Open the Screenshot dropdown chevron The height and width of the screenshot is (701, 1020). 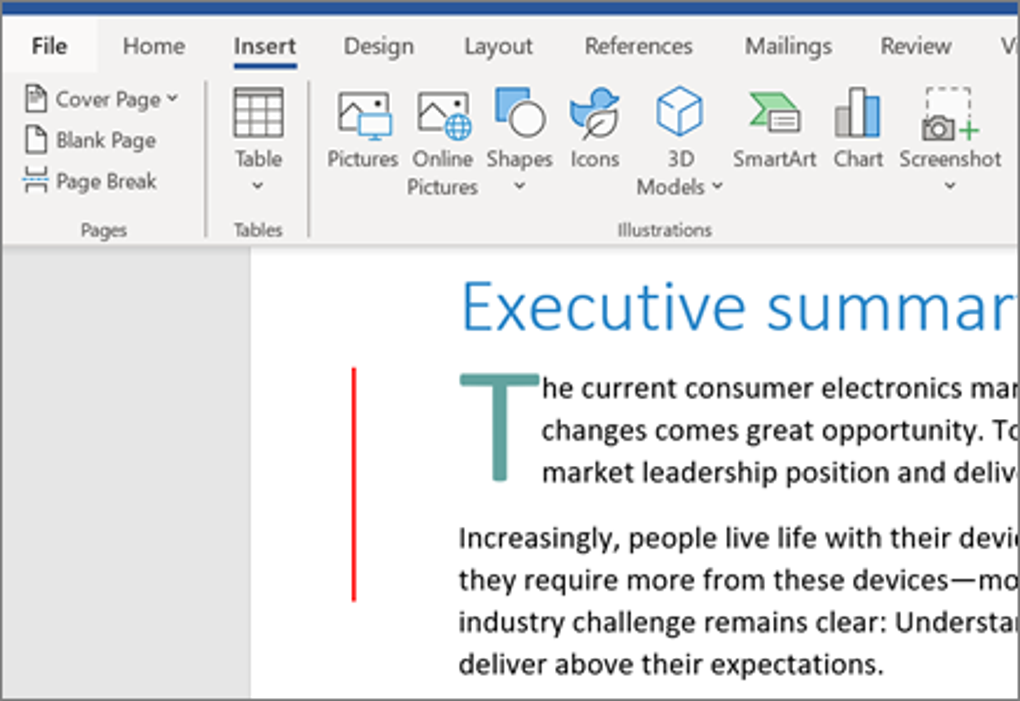click(948, 187)
